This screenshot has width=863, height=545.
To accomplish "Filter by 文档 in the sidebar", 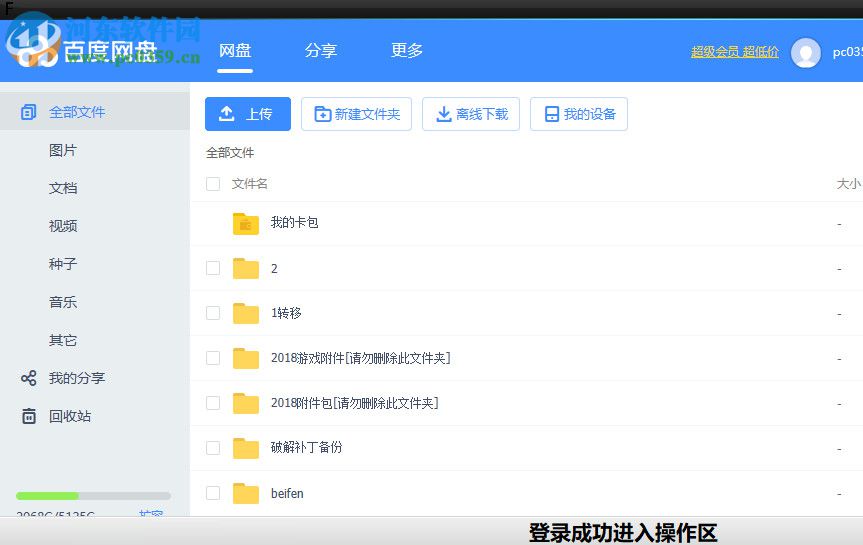I will (x=63, y=188).
